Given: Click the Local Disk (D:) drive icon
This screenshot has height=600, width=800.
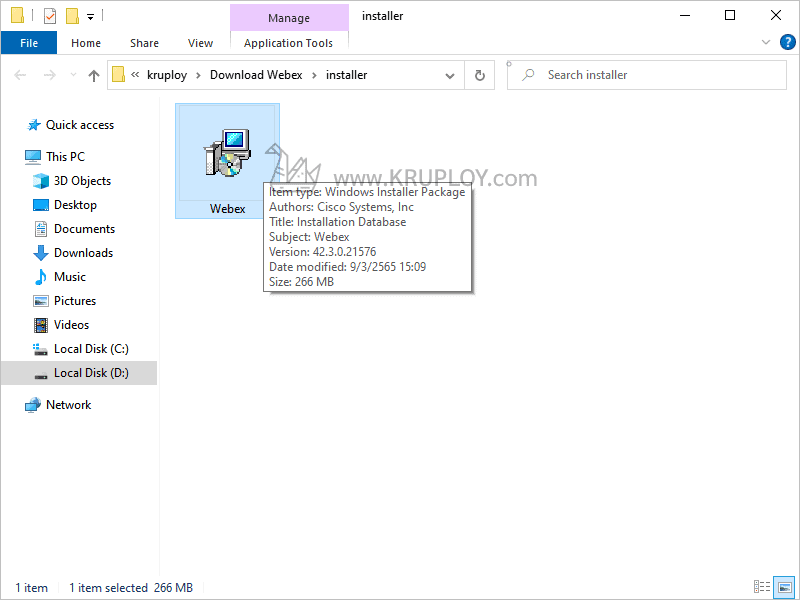Looking at the screenshot, I should pos(41,377).
